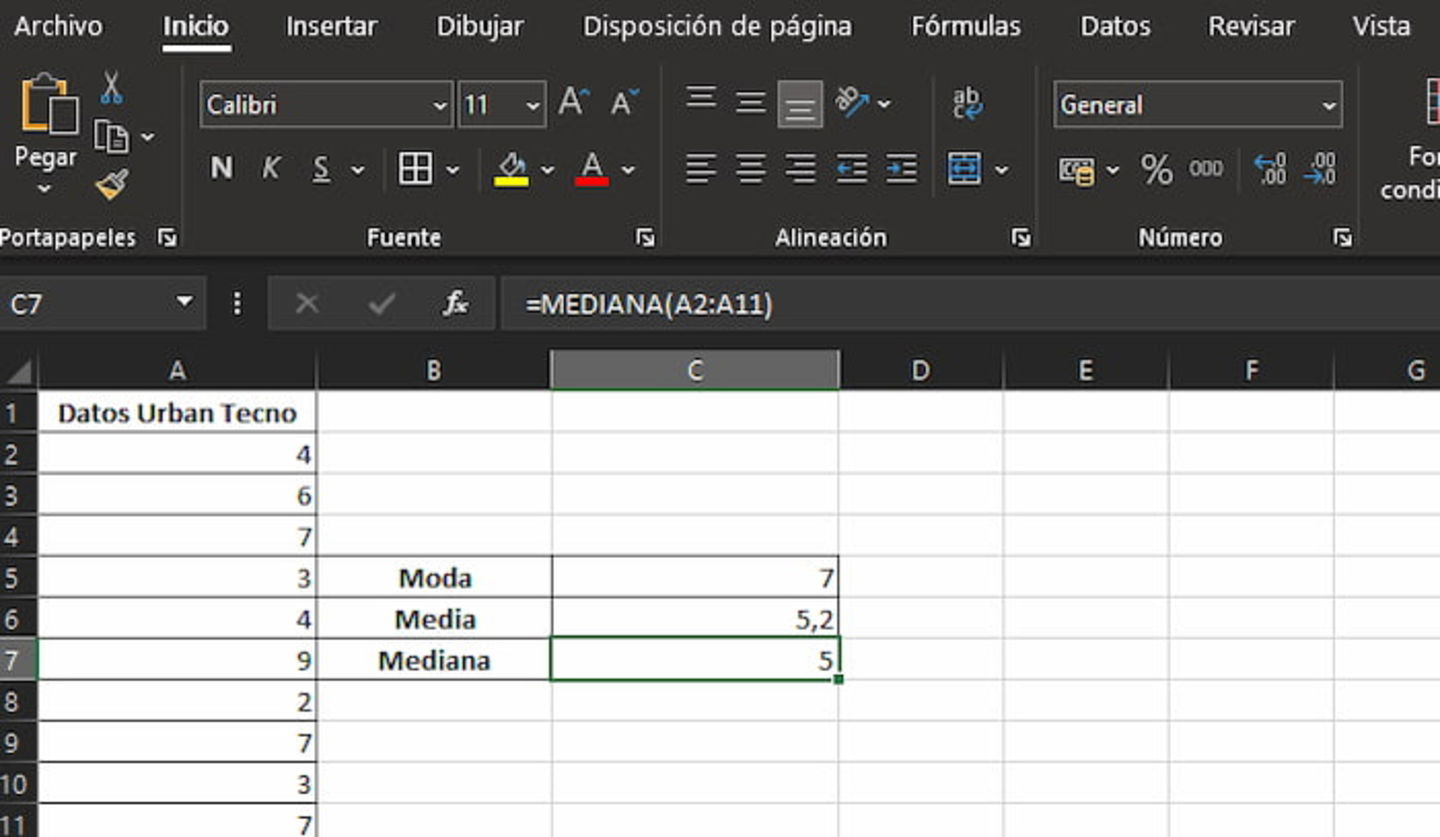The image size is (1440, 837).
Task: Toggle underline S formatting
Action: coord(321,169)
